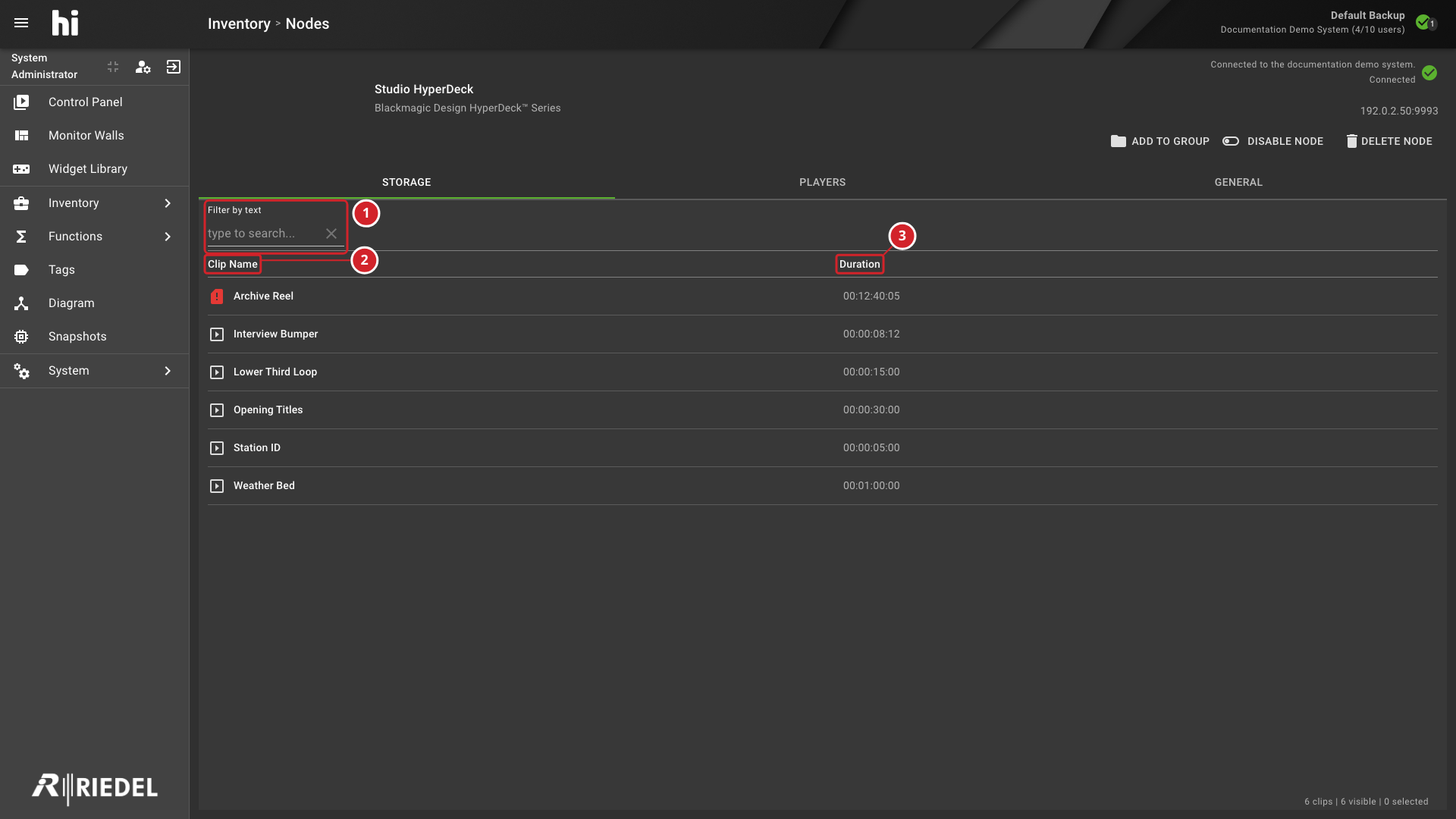Viewport: 1456px width, 819px height.
Task: Open Monitor Walls from the sidebar
Action: [x=95, y=135]
